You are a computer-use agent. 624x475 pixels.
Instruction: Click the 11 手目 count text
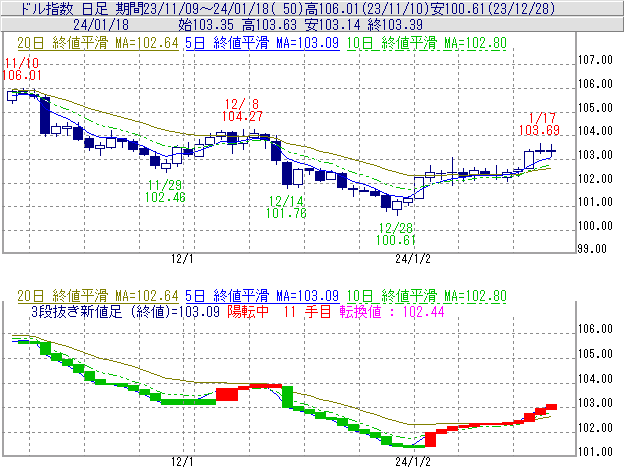(x=307, y=311)
